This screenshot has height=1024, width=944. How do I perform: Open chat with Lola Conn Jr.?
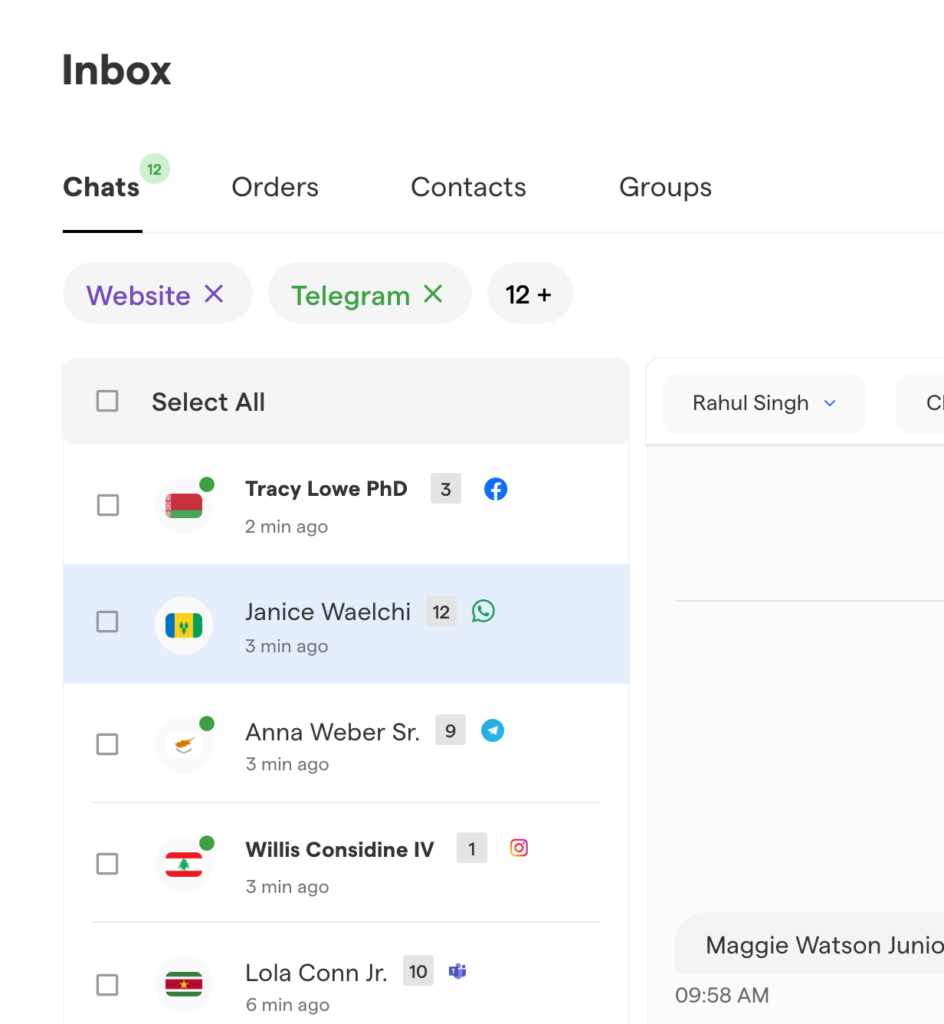(x=316, y=973)
